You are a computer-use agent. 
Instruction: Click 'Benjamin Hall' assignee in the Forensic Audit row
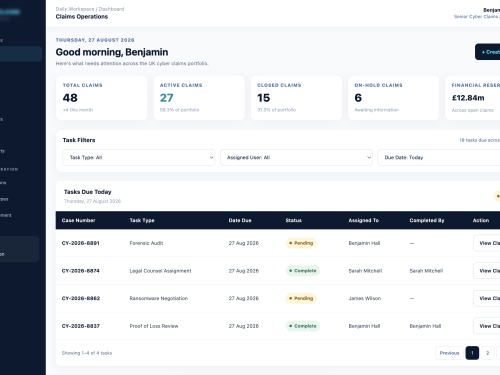364,243
